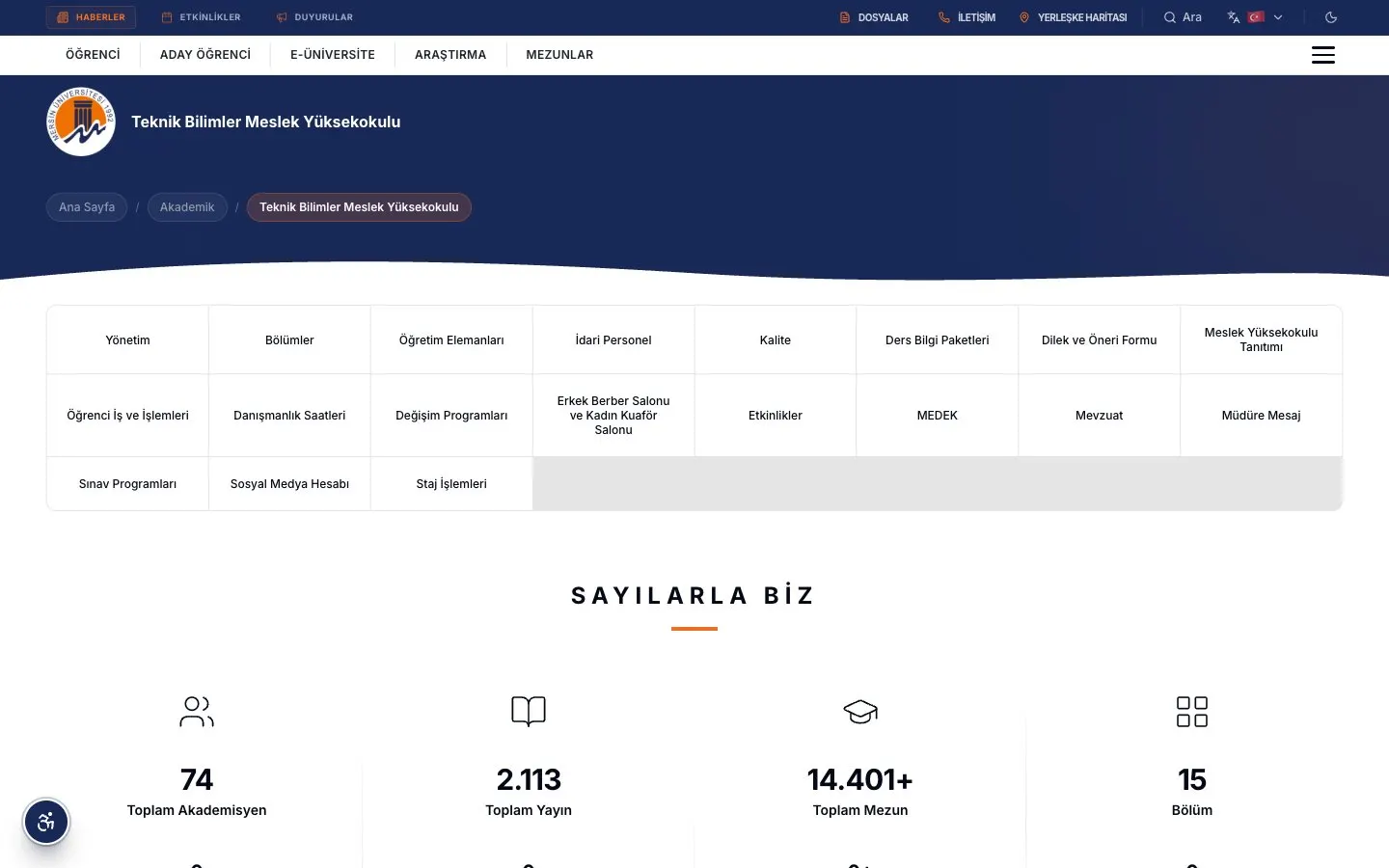Viewport: 1389px width, 868px height.
Task: Open the Kalite tile
Action: tap(776, 340)
